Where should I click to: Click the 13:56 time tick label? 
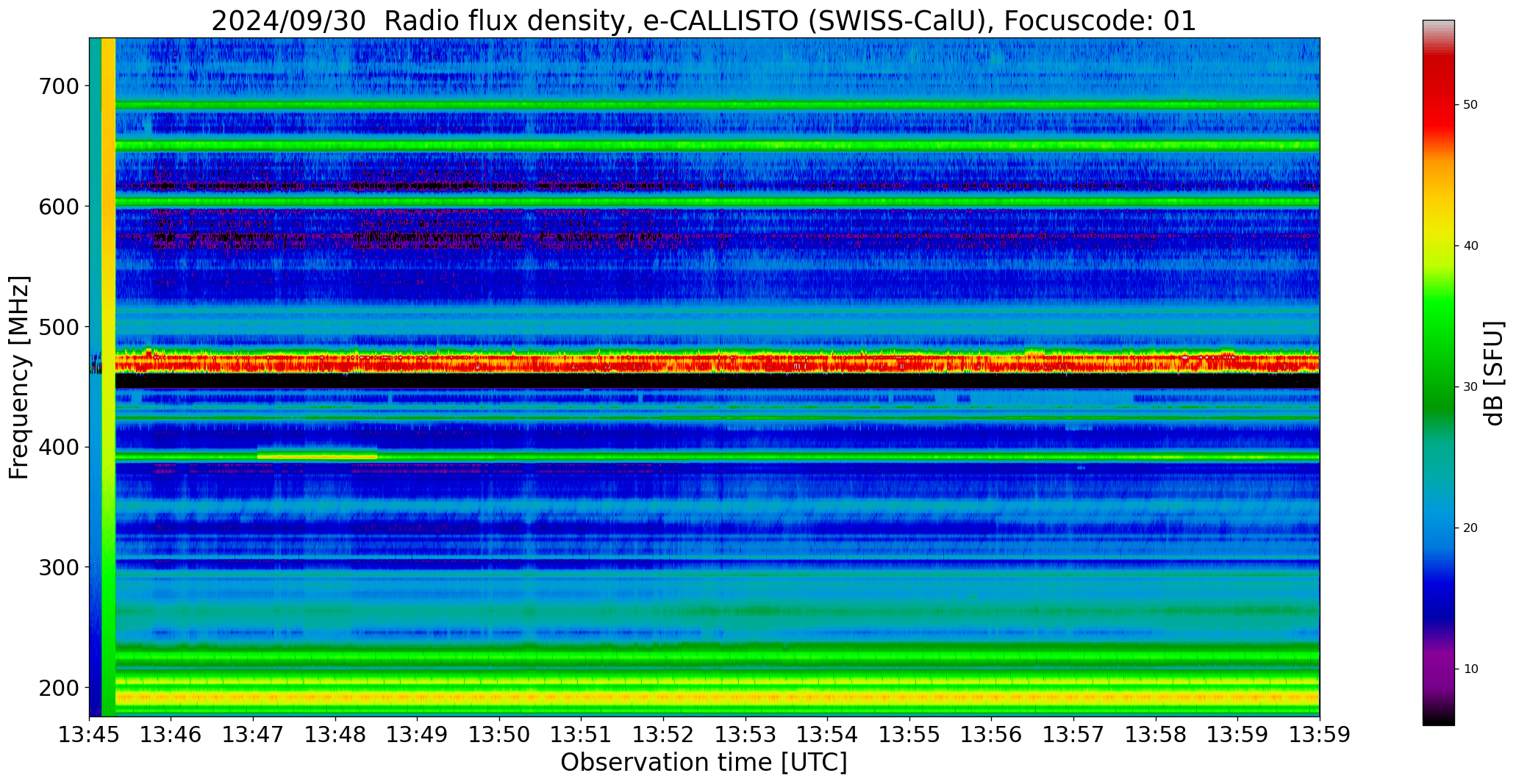pyautogui.click(x=992, y=735)
